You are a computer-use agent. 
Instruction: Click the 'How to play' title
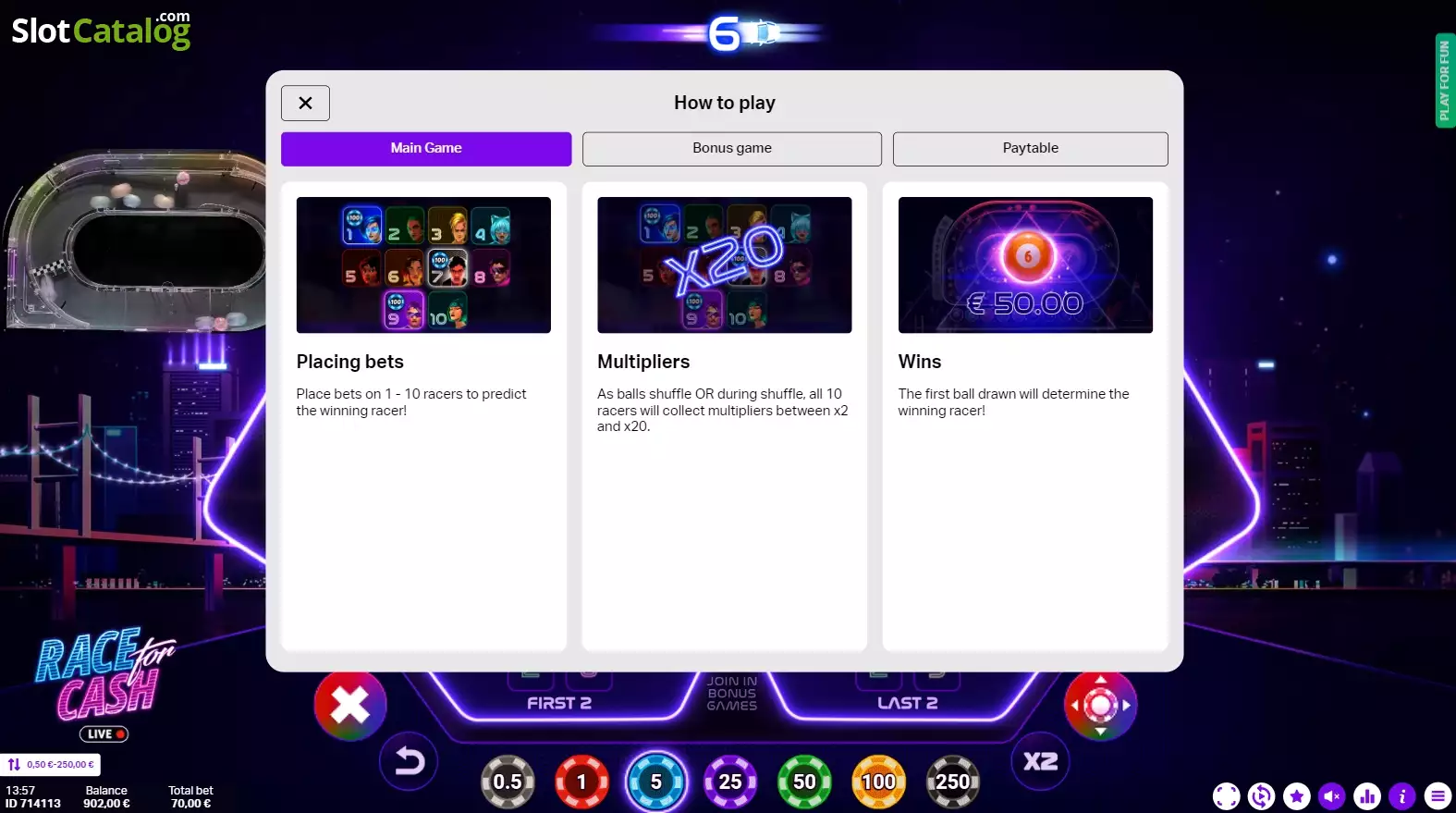[725, 103]
